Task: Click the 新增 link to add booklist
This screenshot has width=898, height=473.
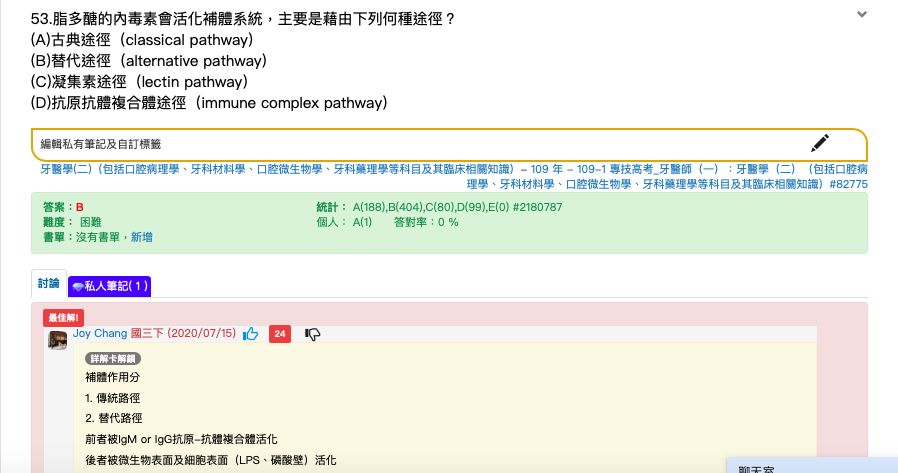Action: 140,237
